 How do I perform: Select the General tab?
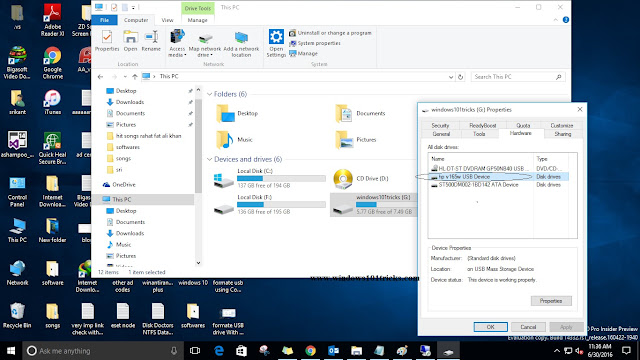(441, 134)
